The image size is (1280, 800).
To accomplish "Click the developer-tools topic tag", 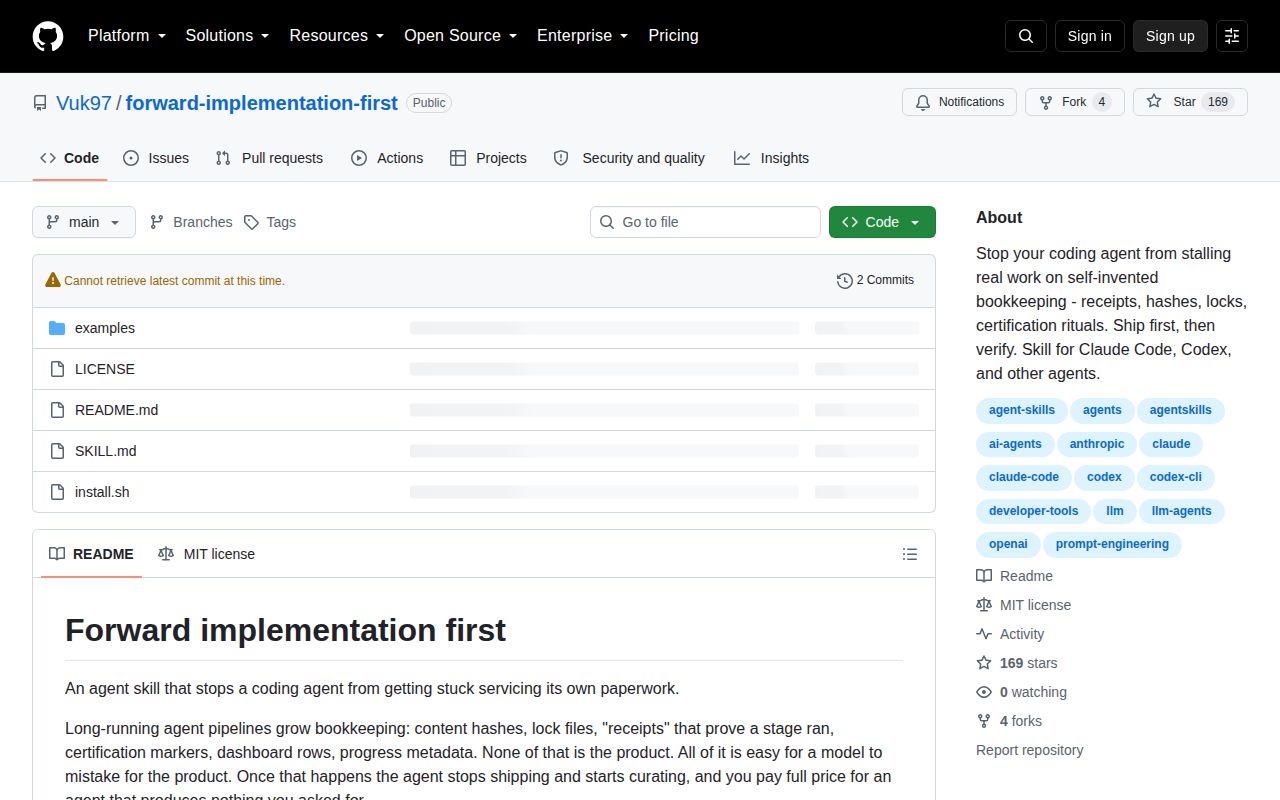I will click(x=1034, y=511).
